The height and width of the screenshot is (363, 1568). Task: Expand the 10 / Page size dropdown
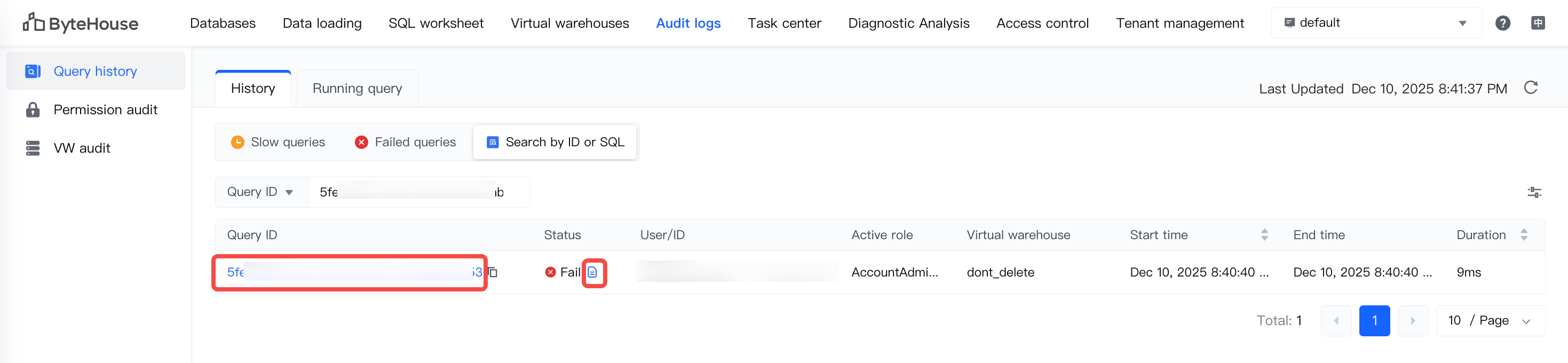click(x=1490, y=320)
